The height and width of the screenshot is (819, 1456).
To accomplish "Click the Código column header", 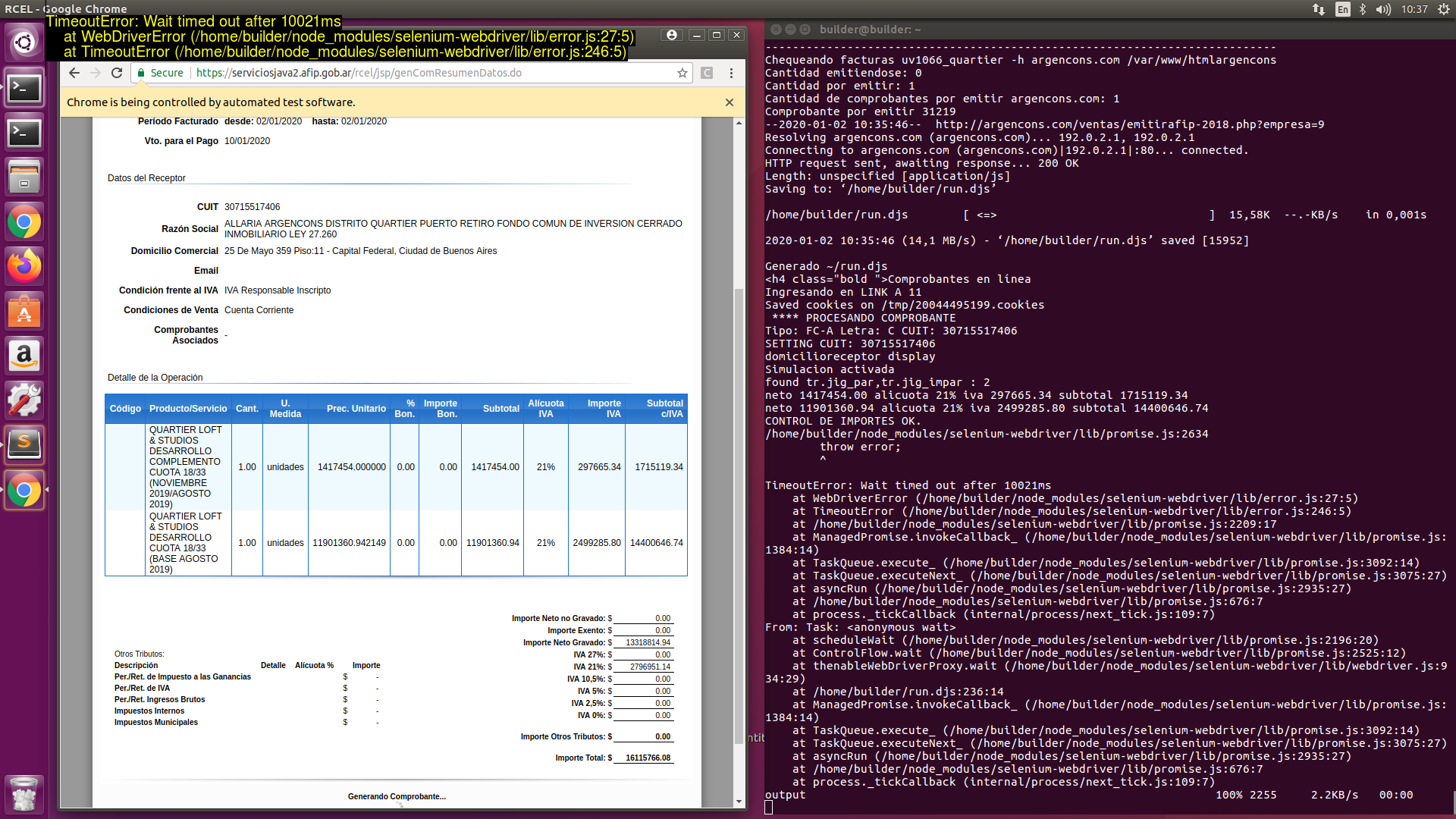I will (x=125, y=409).
